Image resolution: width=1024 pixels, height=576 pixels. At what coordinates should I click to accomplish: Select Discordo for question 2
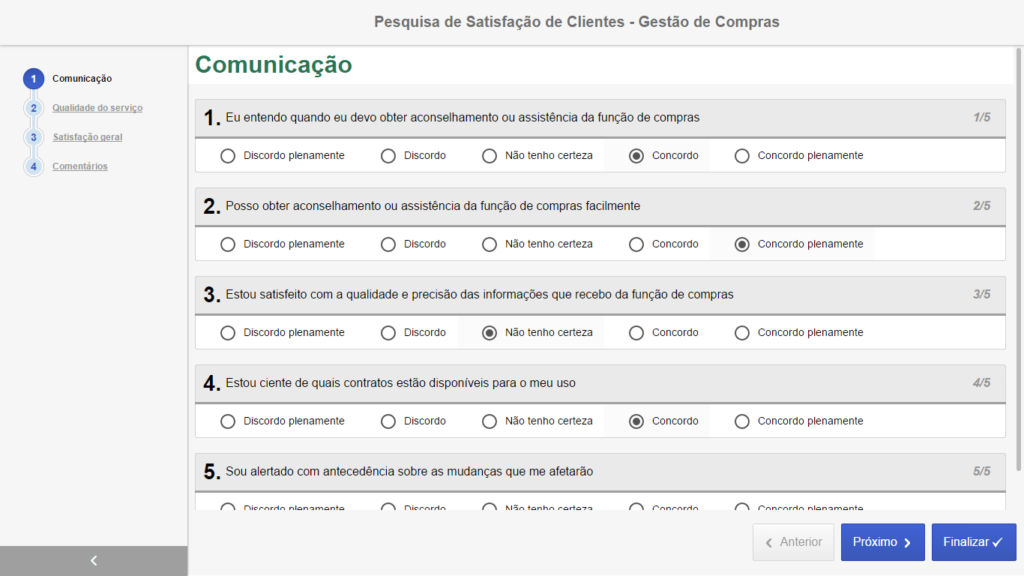[388, 244]
